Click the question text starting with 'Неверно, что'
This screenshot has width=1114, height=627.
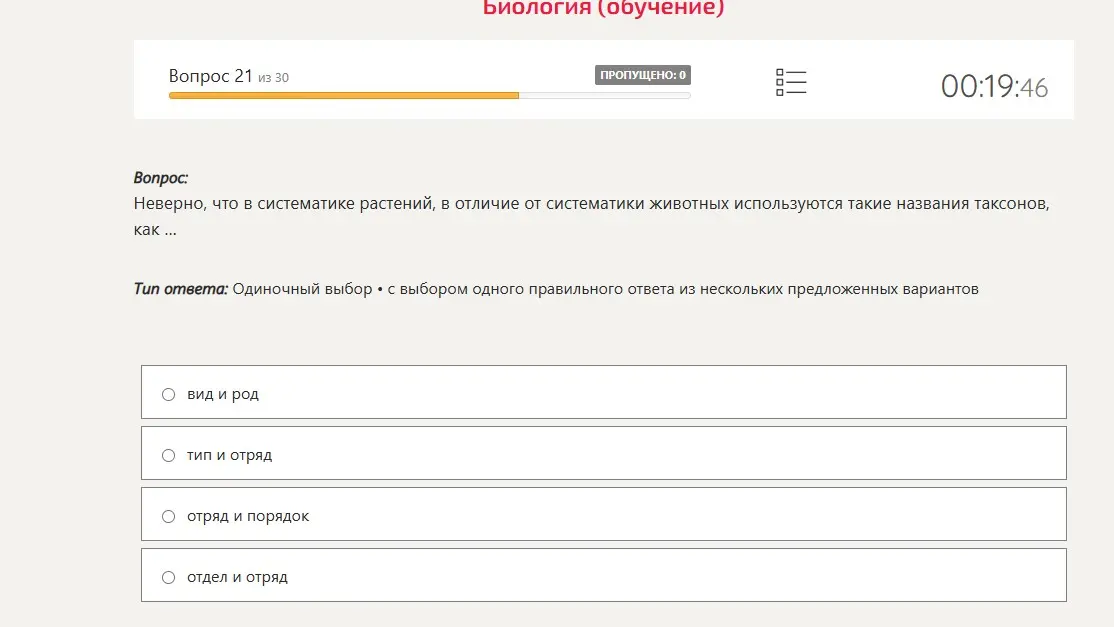[591, 216]
